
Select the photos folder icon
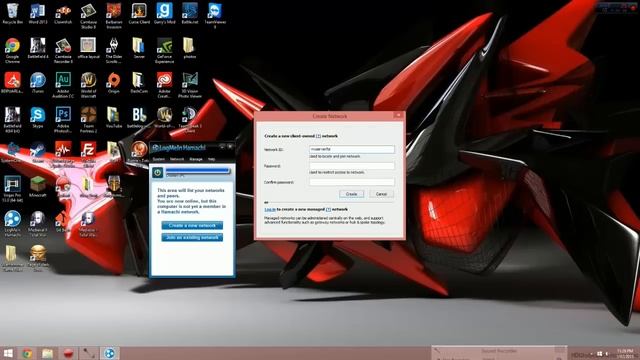point(189,48)
